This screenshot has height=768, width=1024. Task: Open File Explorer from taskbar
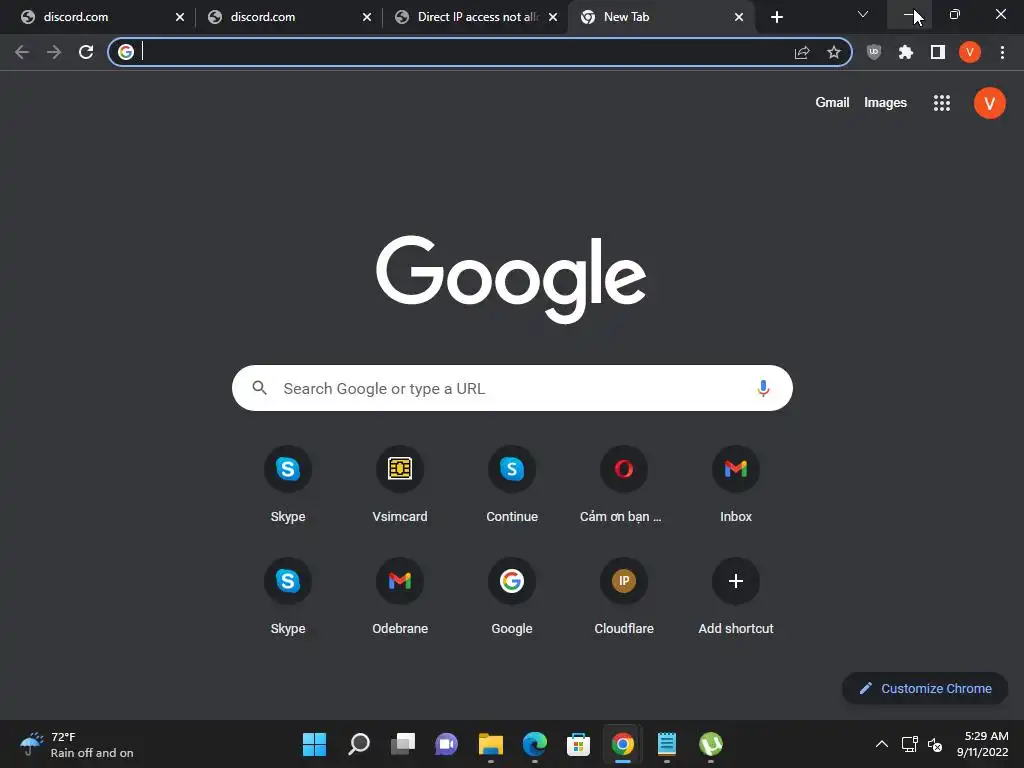pyautogui.click(x=490, y=744)
